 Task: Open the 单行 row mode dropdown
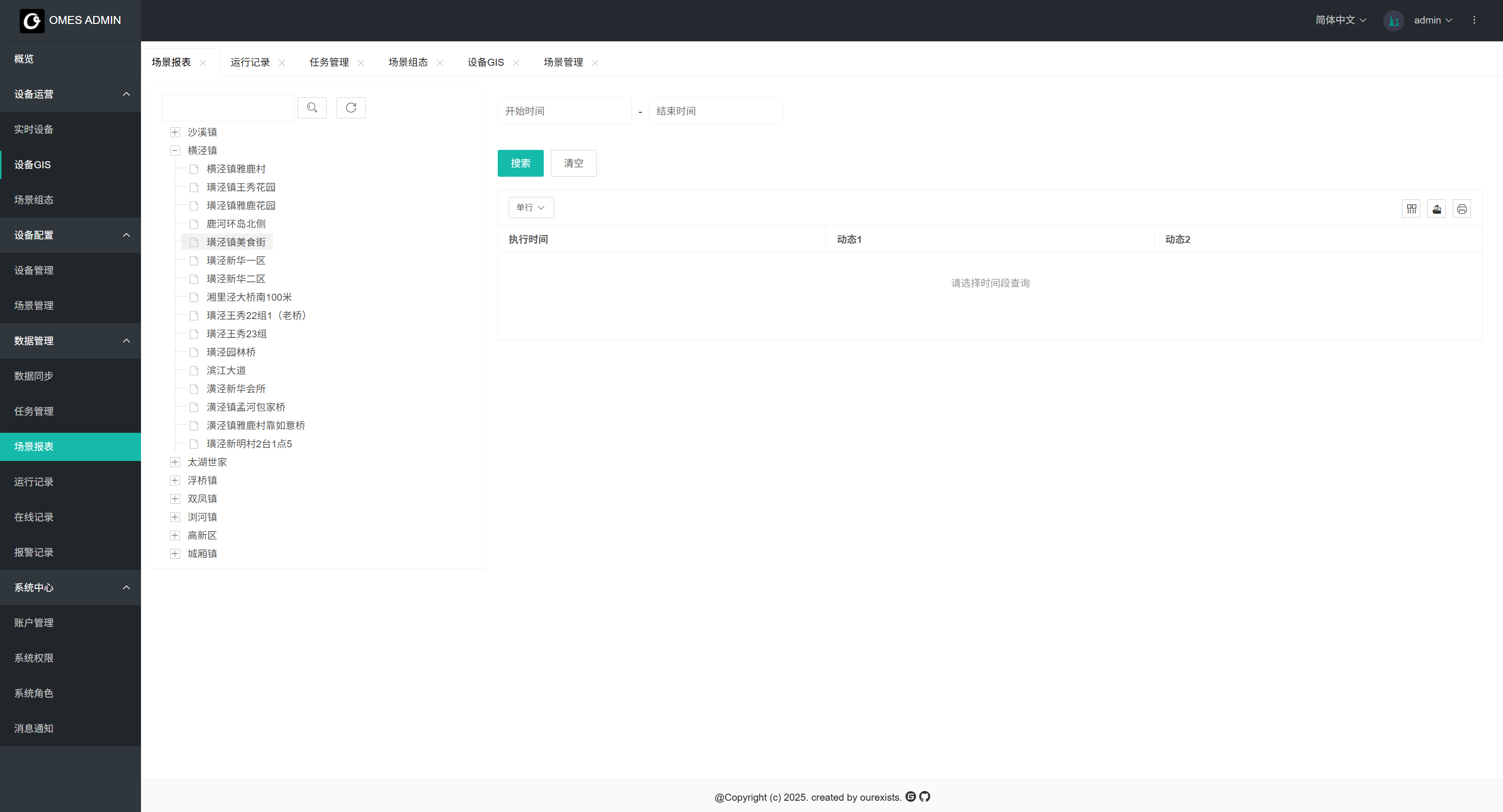point(530,208)
